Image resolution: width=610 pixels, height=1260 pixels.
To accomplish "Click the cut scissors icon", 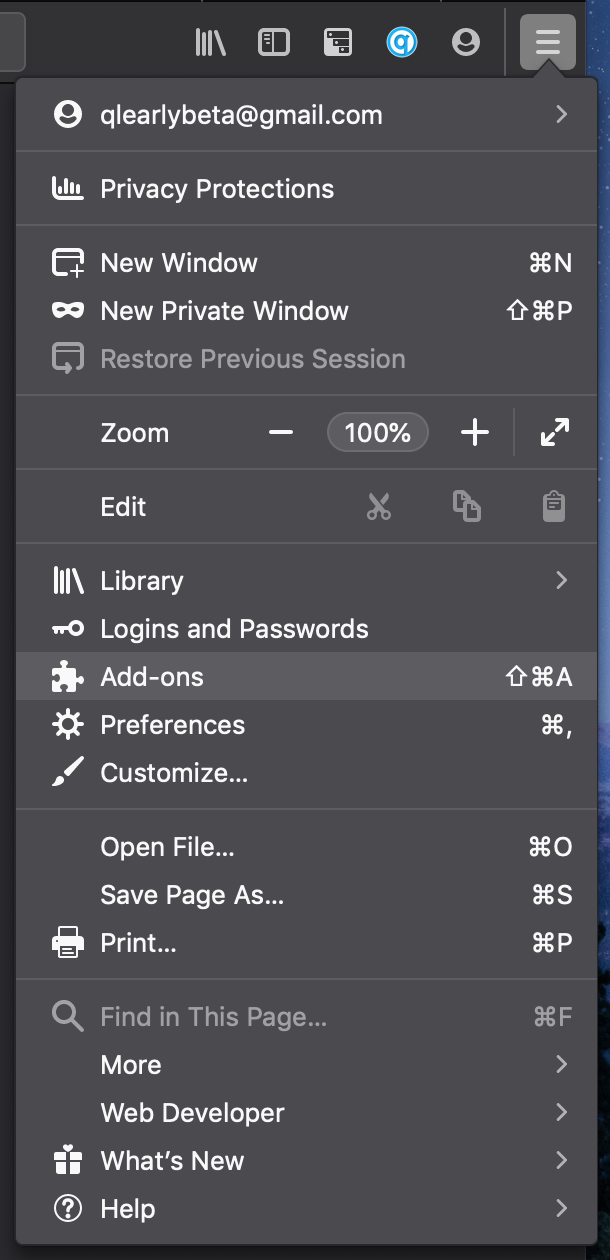I will click(379, 507).
